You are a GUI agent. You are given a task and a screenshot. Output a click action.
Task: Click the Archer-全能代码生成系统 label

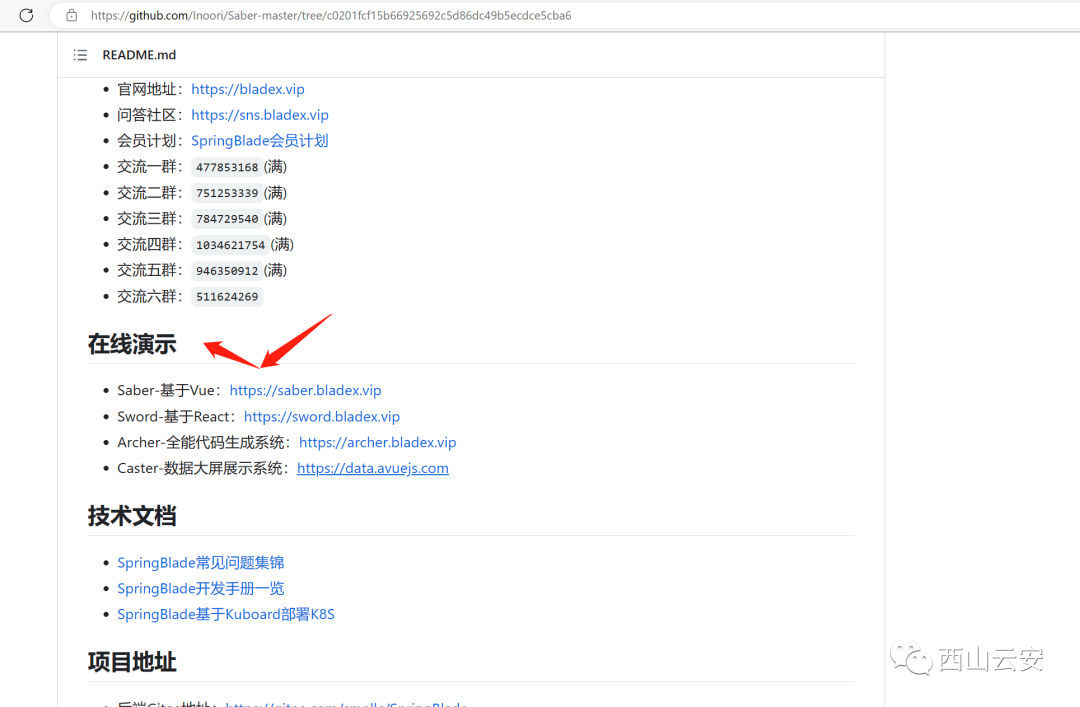coord(201,442)
